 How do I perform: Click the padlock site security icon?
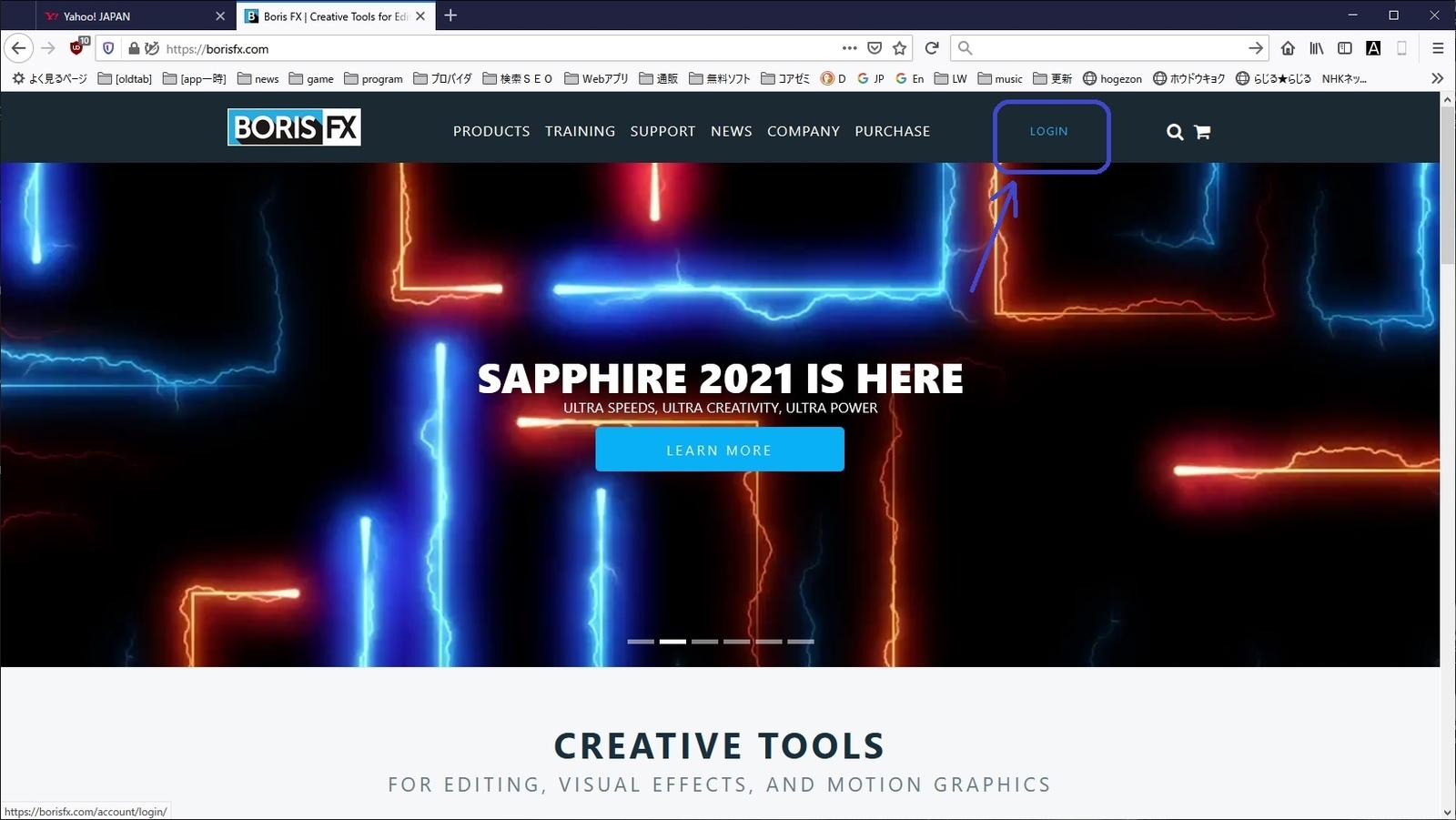(x=134, y=48)
